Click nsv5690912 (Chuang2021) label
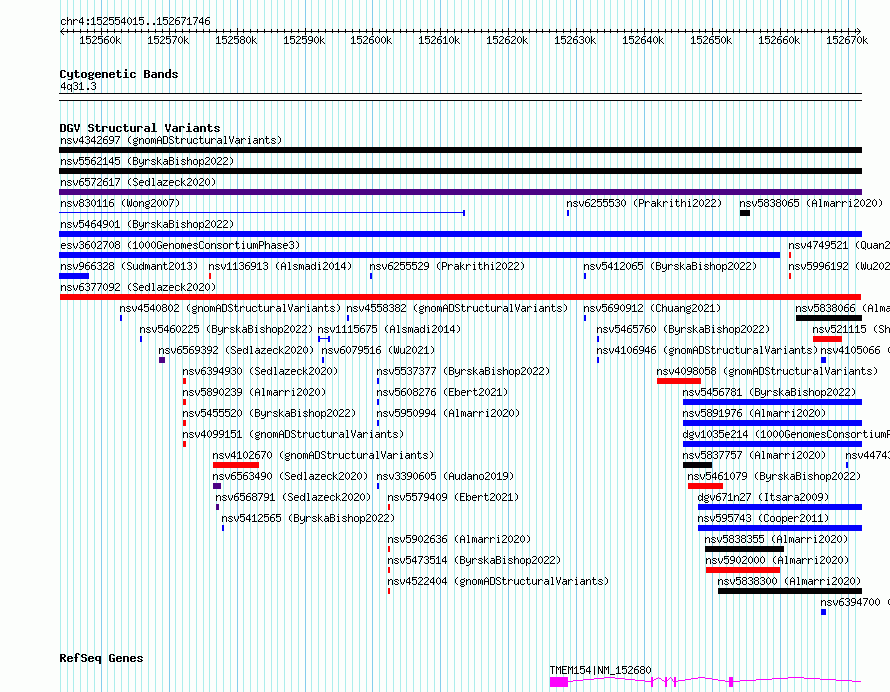Viewport: 890px width, 692px height. click(652, 308)
